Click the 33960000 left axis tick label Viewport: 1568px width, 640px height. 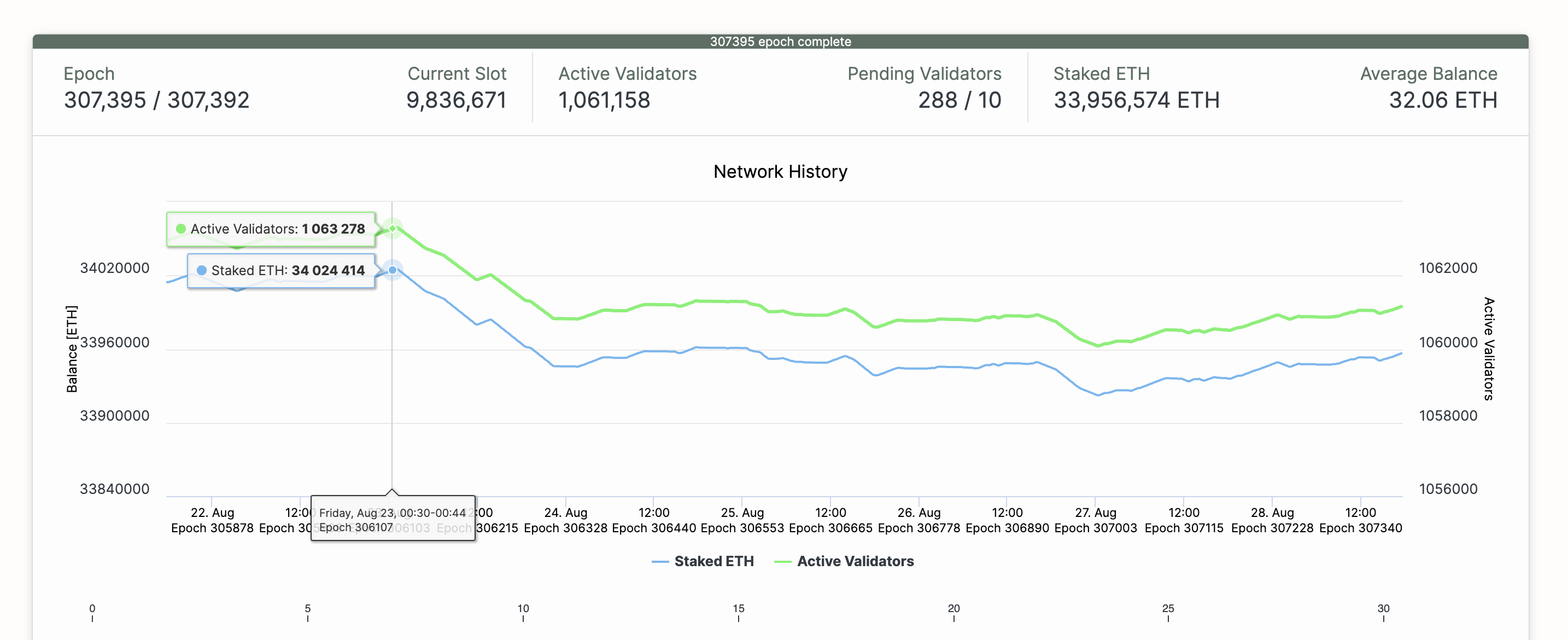pyautogui.click(x=114, y=342)
